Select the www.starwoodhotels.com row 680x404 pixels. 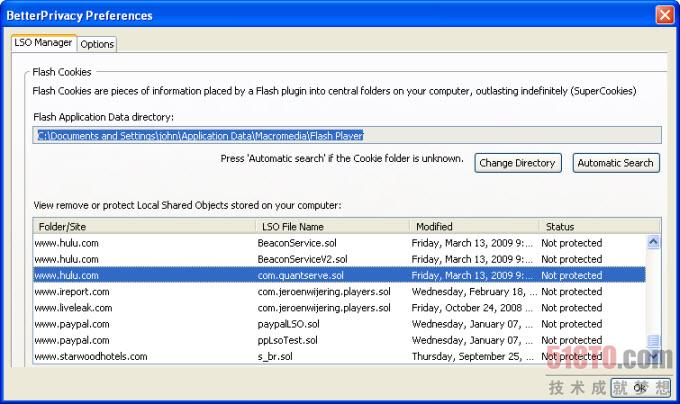coord(340,356)
